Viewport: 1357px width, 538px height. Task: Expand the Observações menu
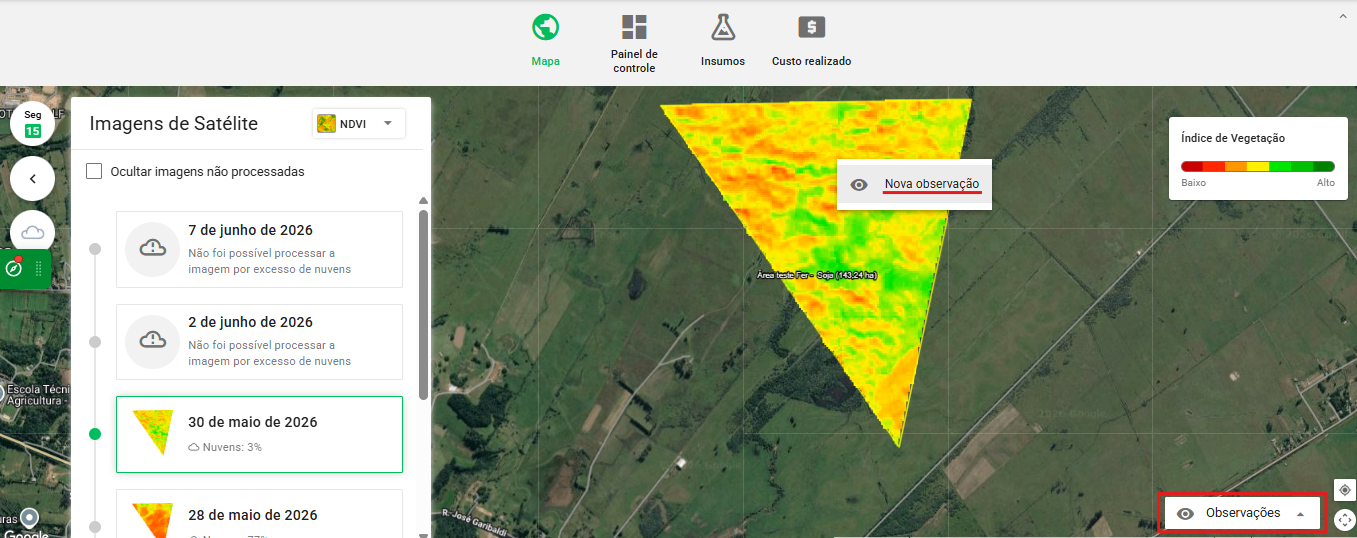(1242, 513)
